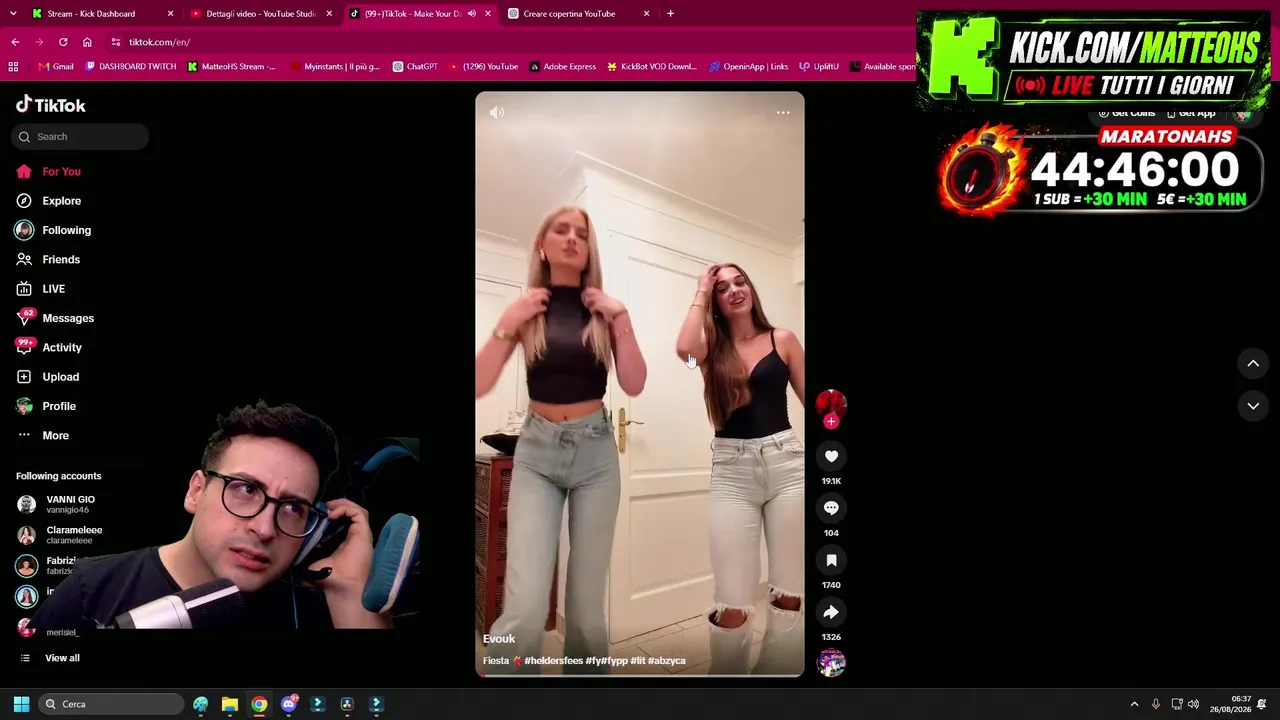Select the TikTok browser tab
1280x720 pixels.
(420, 14)
